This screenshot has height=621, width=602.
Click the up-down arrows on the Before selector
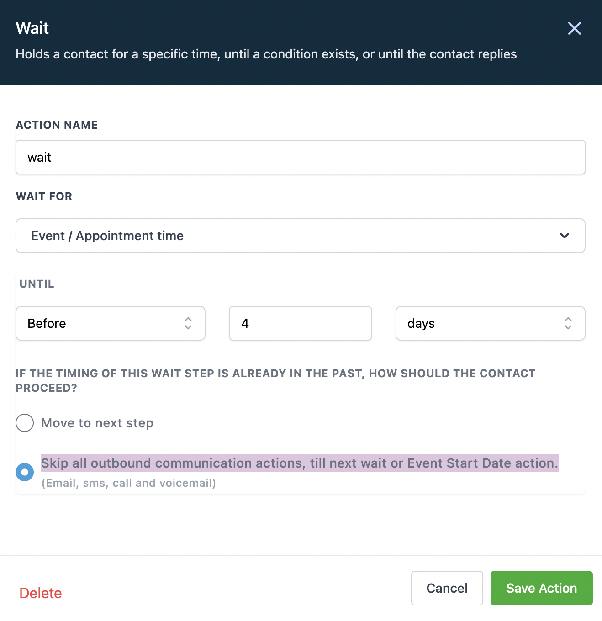[x=188, y=323]
